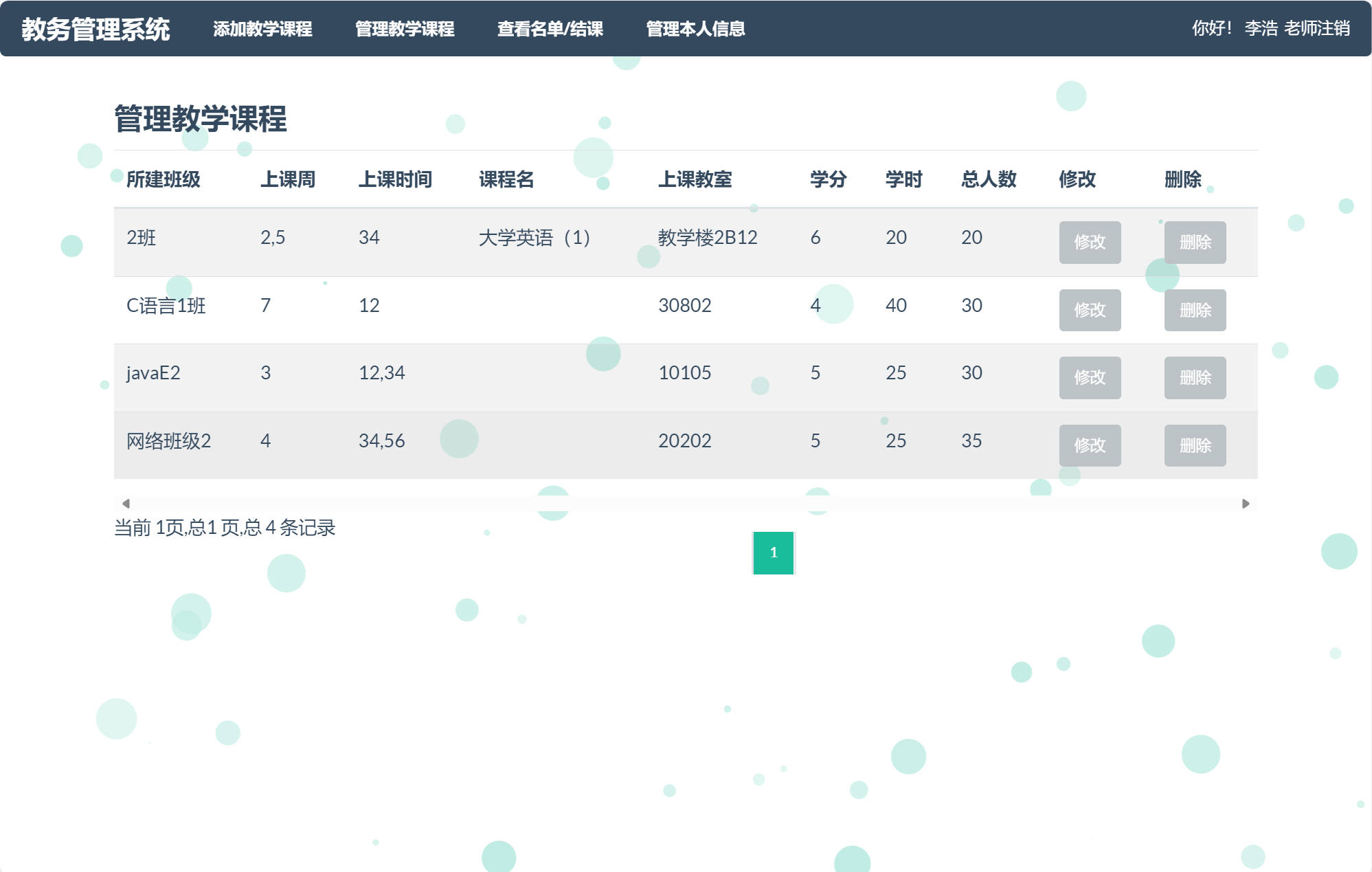点击网络班级2的修改按钮
The width and height of the screenshot is (1372, 872).
(x=1090, y=445)
